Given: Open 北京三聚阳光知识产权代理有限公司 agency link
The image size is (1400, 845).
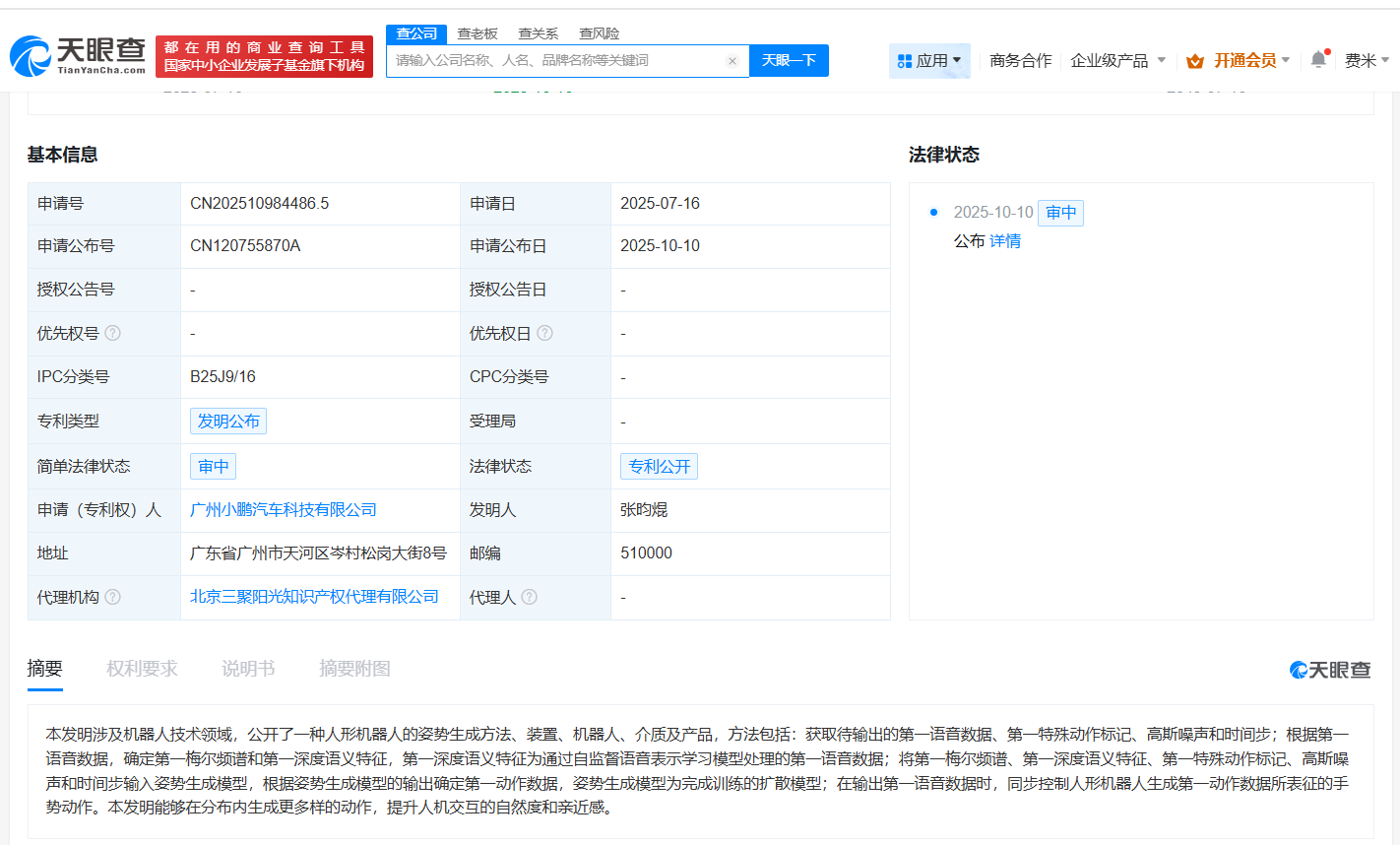Looking at the screenshot, I should pyautogui.click(x=314, y=597).
